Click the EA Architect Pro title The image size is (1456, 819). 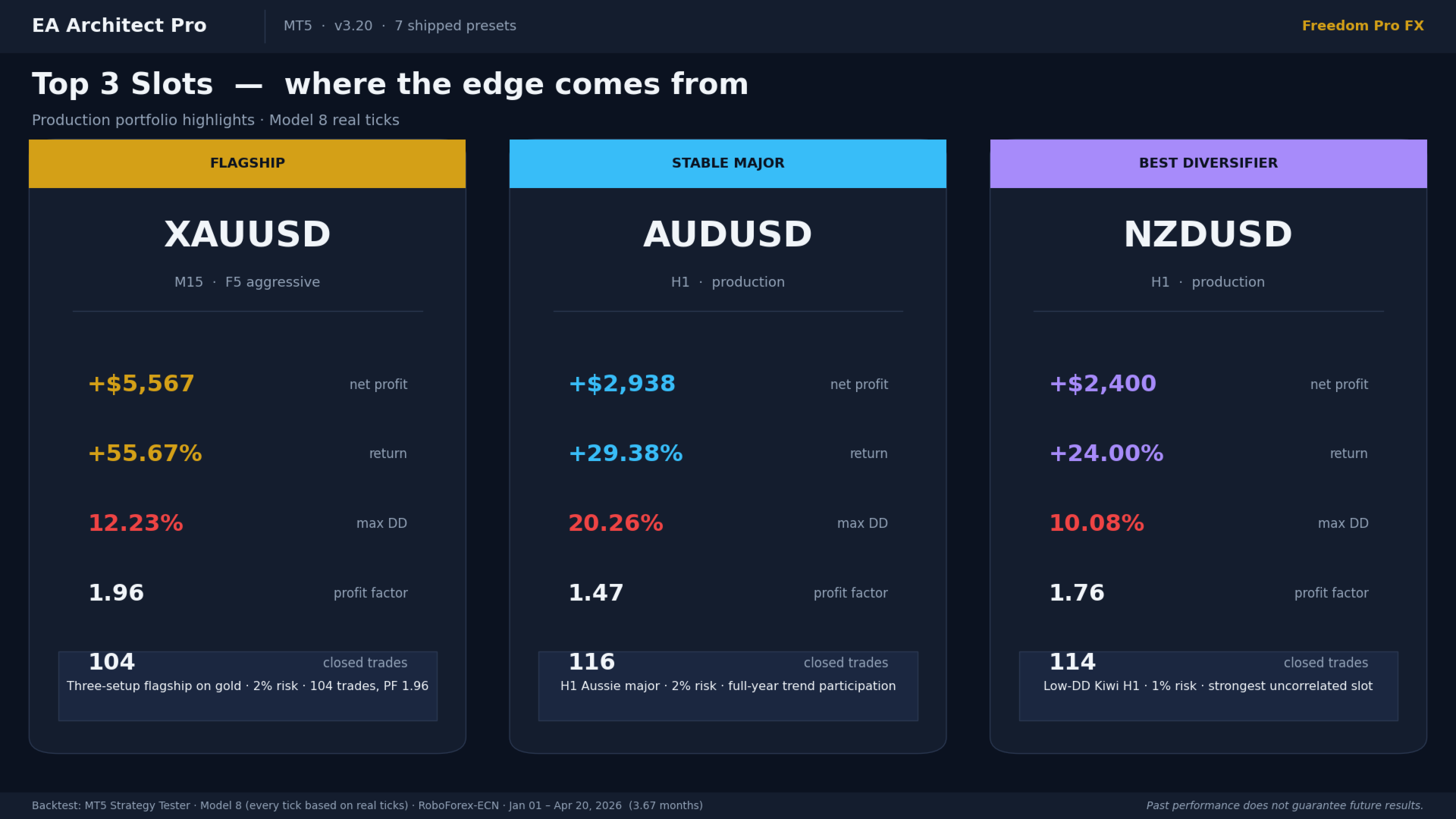coord(119,26)
